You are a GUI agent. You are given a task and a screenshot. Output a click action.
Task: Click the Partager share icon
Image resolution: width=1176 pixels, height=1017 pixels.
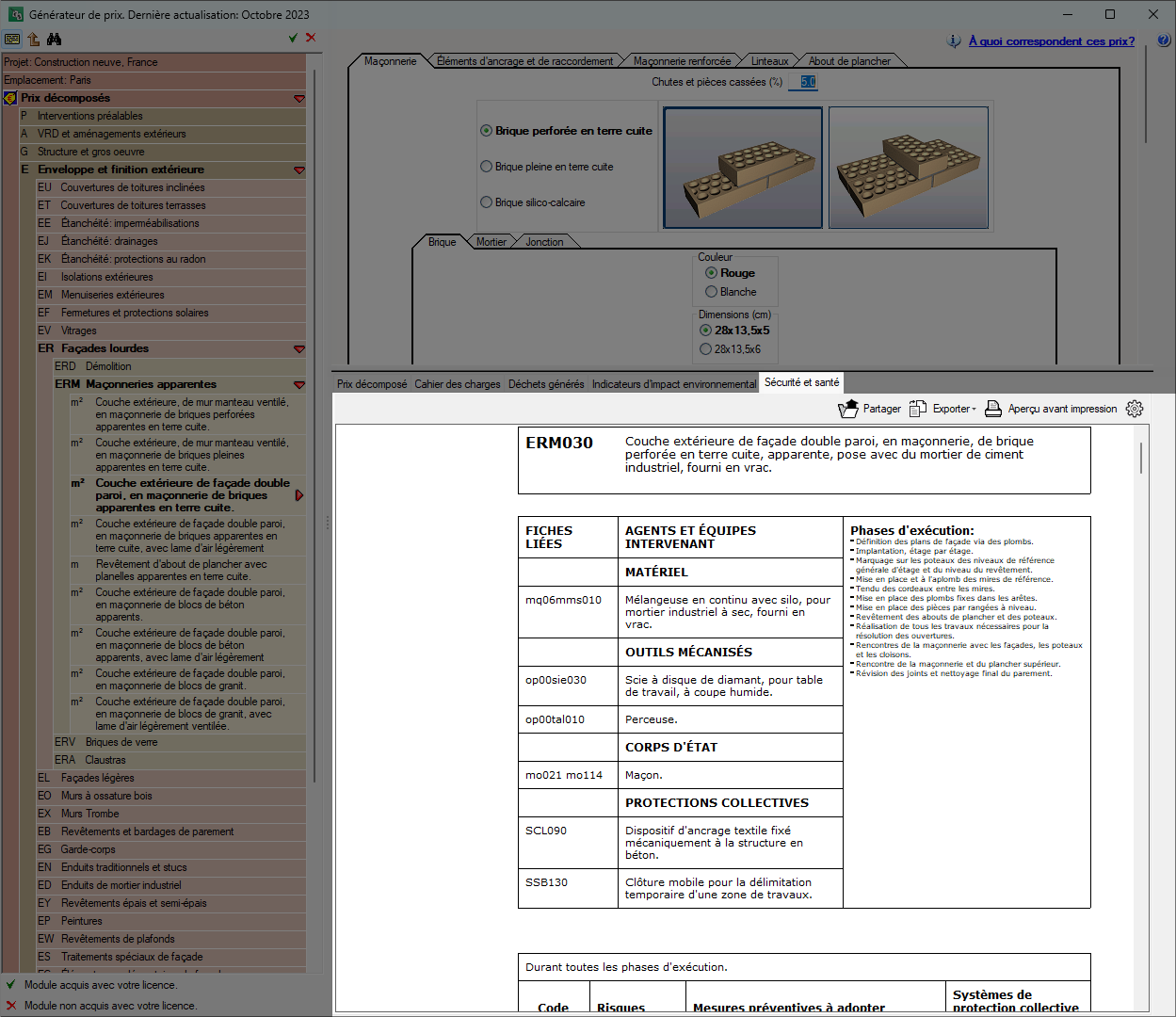pyautogui.click(x=848, y=409)
